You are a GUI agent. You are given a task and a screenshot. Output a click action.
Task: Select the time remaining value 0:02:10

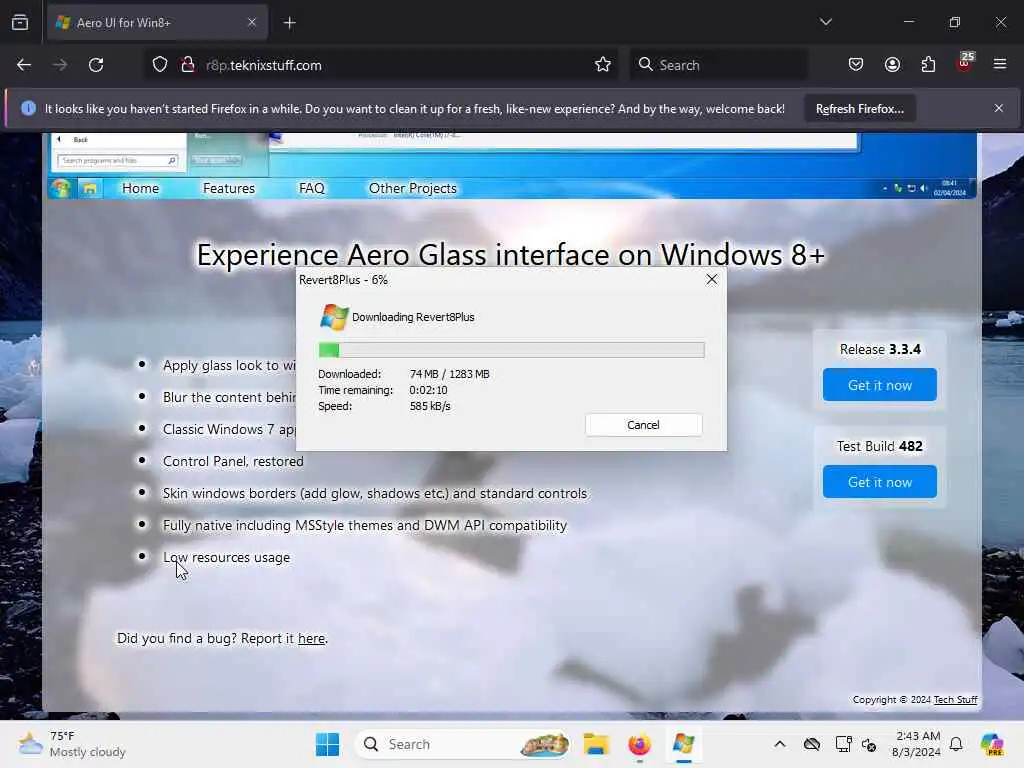(x=428, y=390)
